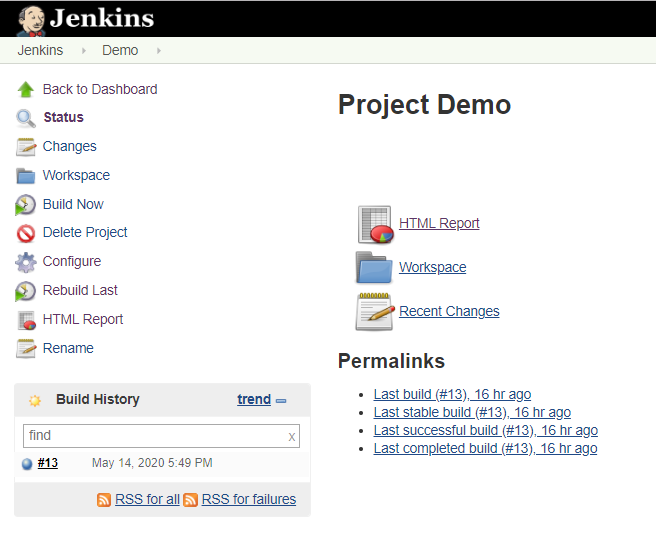Open the Demo breadcrumb link
This screenshot has width=656, height=550.
point(120,50)
